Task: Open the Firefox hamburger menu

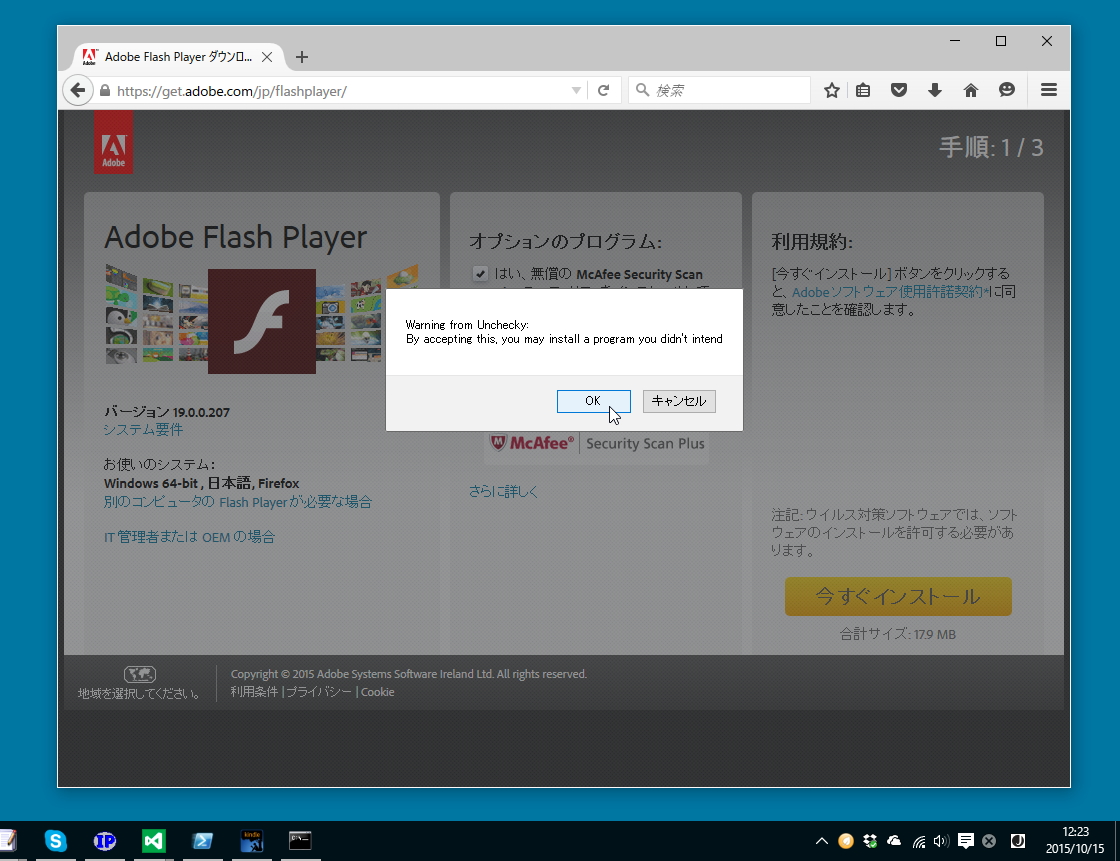Action: coord(1049,90)
